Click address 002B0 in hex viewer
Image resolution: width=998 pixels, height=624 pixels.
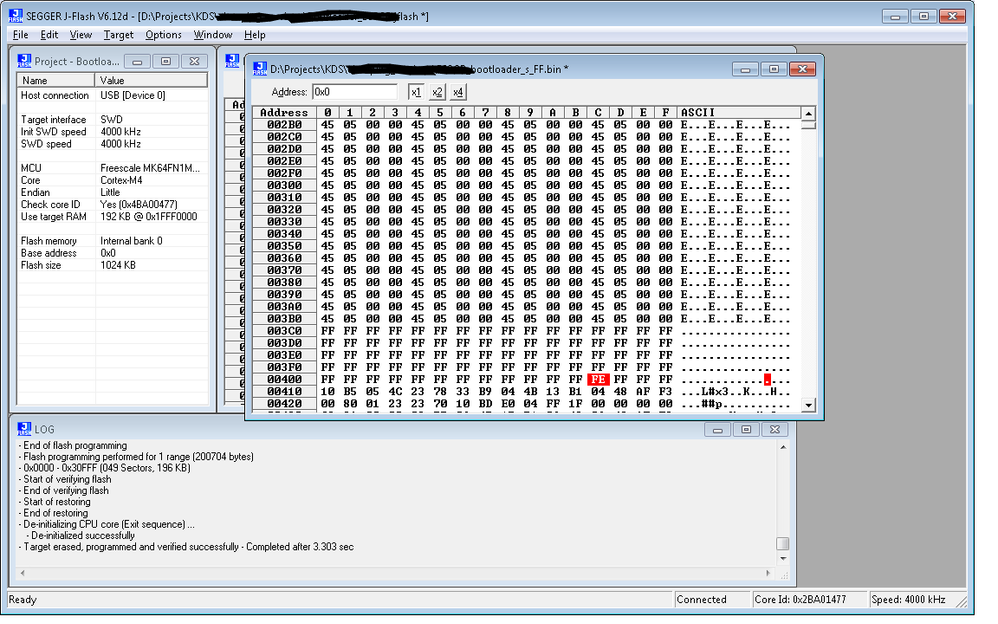click(x=284, y=125)
